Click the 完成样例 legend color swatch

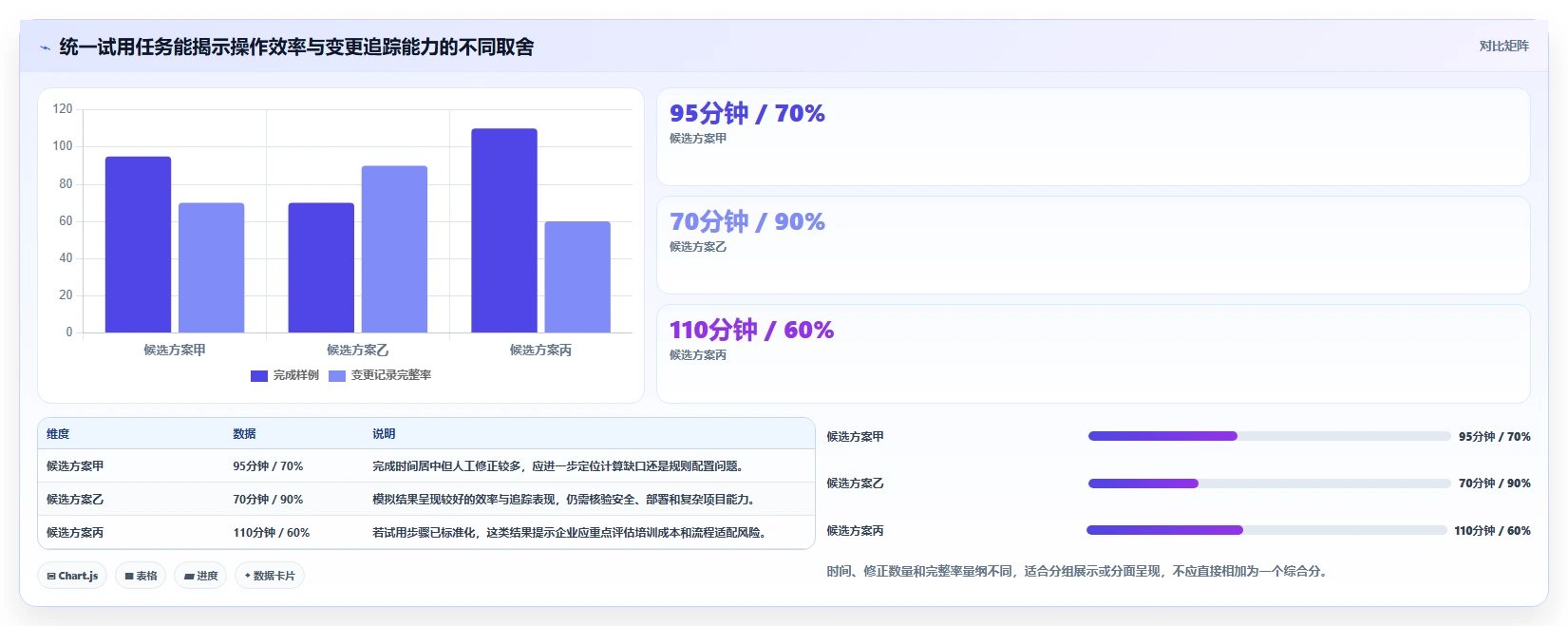click(x=259, y=376)
